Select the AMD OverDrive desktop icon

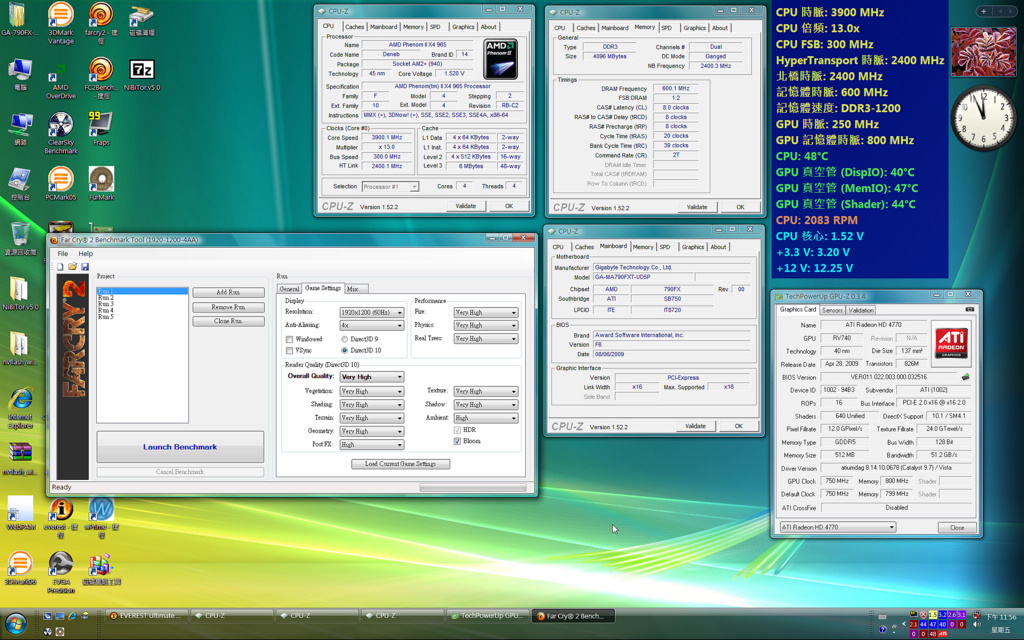tap(60, 78)
